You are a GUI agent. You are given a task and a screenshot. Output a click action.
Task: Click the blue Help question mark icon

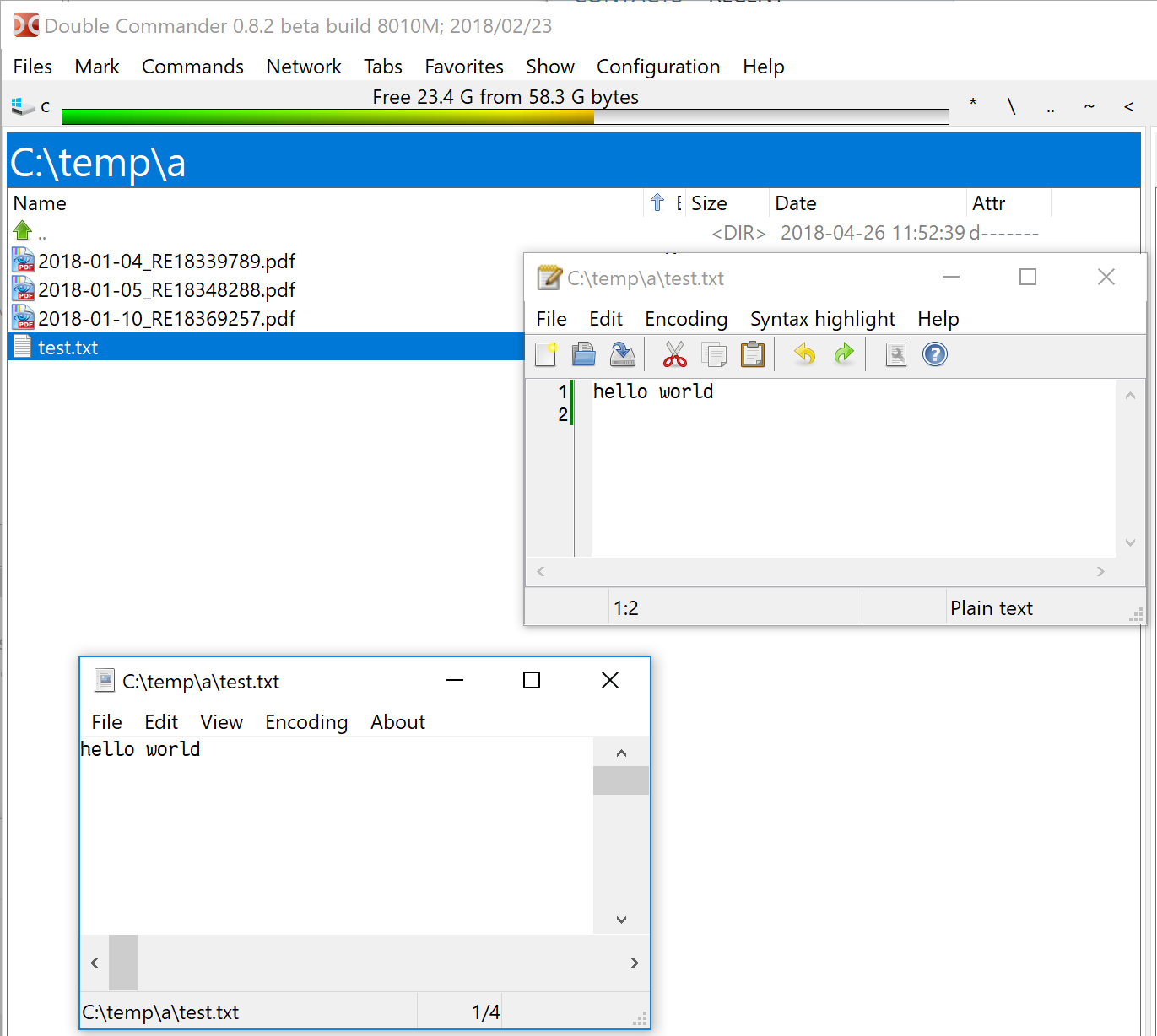[935, 354]
